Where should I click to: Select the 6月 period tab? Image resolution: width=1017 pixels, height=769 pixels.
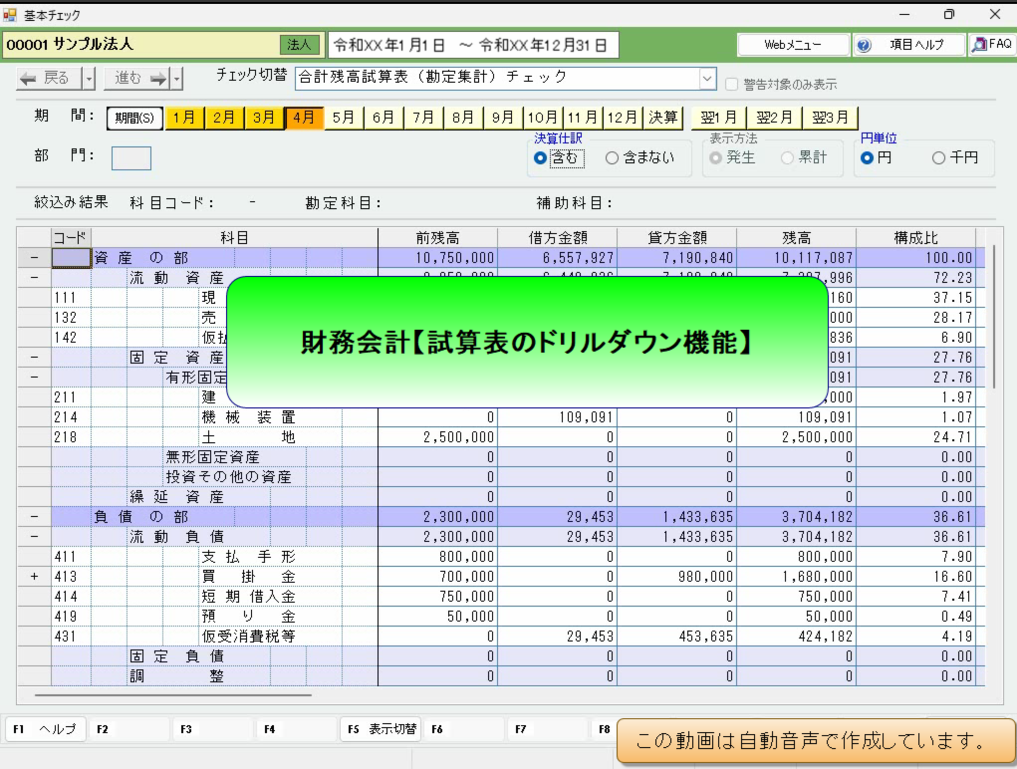click(x=384, y=118)
